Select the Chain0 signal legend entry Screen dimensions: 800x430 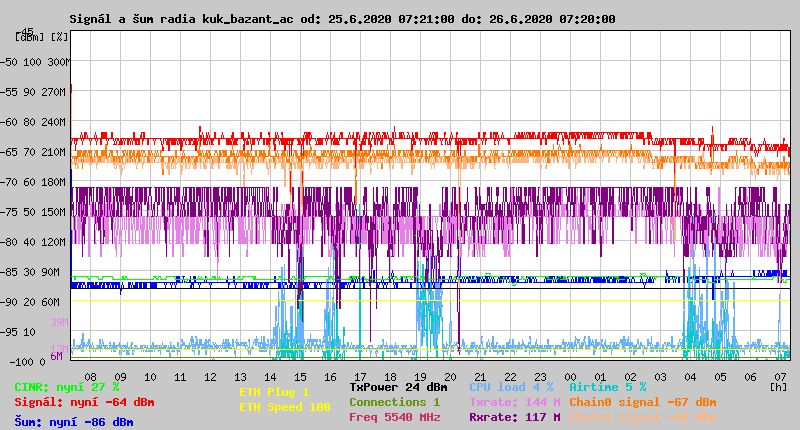pyautogui.click(x=642, y=402)
